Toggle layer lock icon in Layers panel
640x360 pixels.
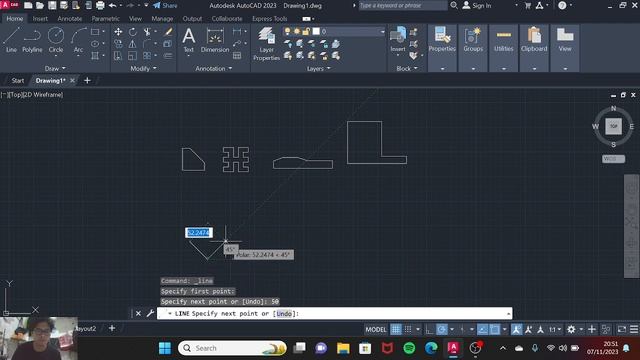point(306,31)
